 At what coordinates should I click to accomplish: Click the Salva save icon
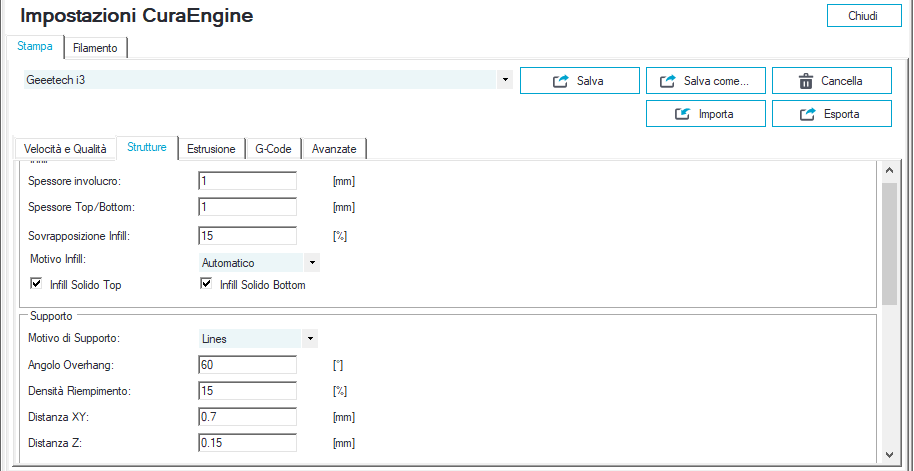[560, 81]
